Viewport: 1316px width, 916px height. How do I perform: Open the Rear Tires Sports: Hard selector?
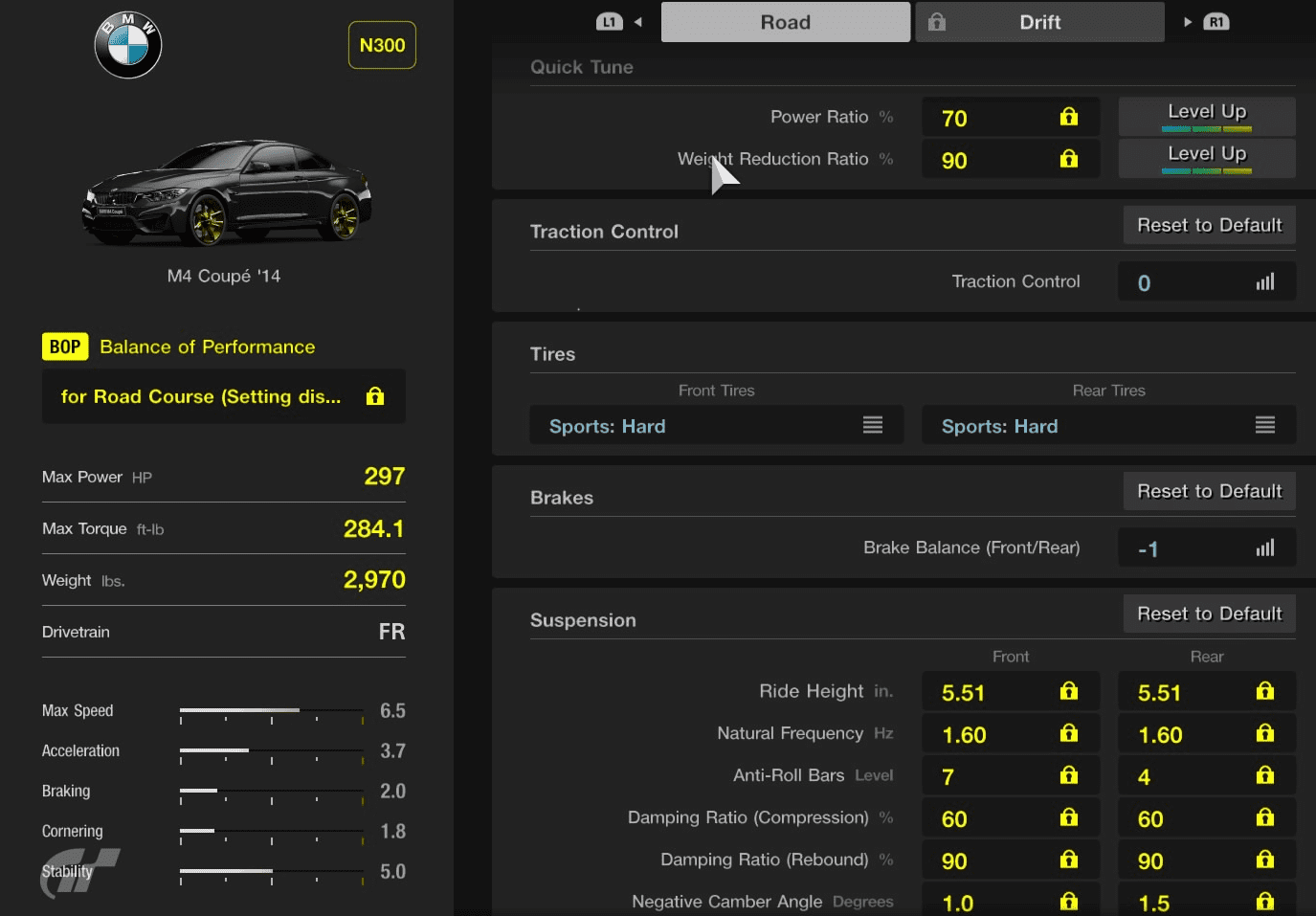point(1109,425)
